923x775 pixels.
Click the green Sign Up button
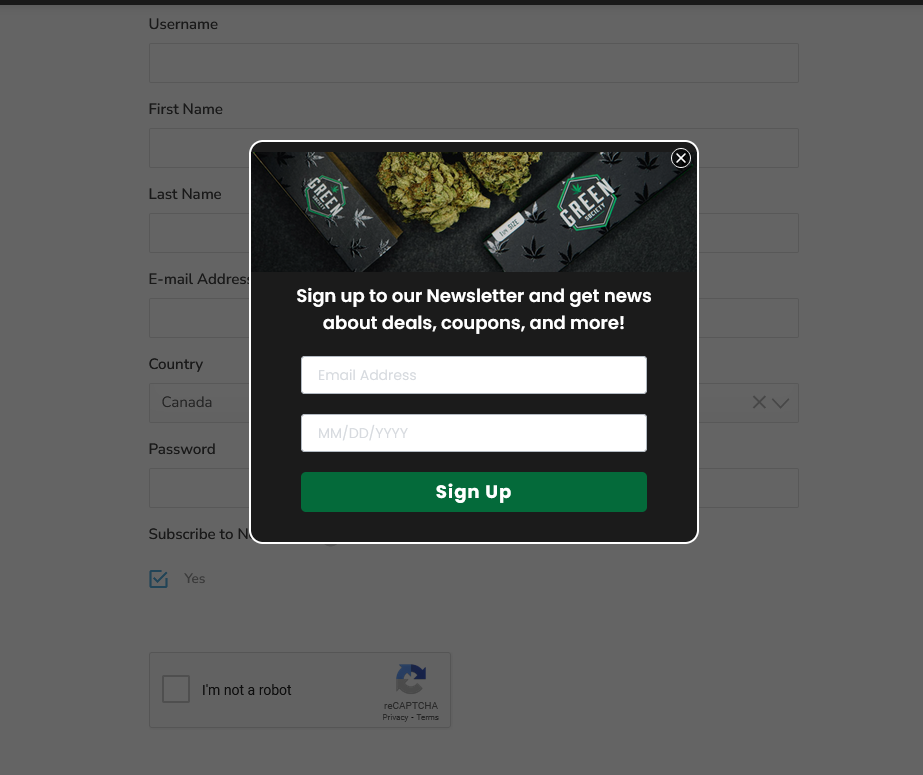coord(473,492)
